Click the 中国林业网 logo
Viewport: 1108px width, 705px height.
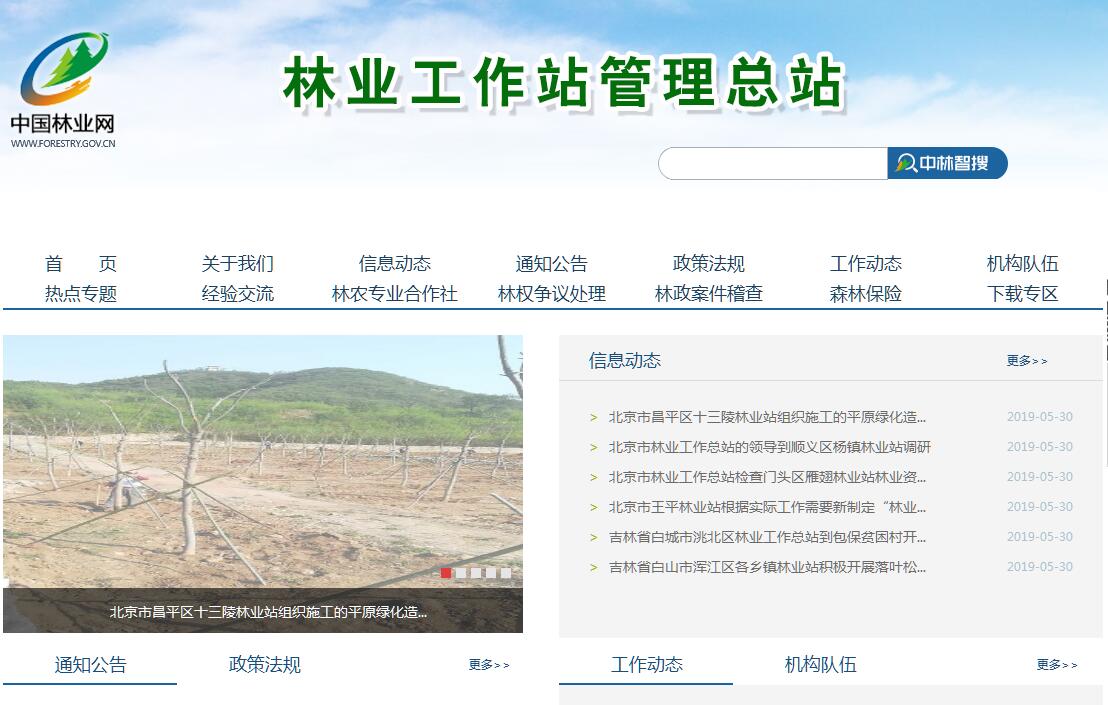click(64, 90)
